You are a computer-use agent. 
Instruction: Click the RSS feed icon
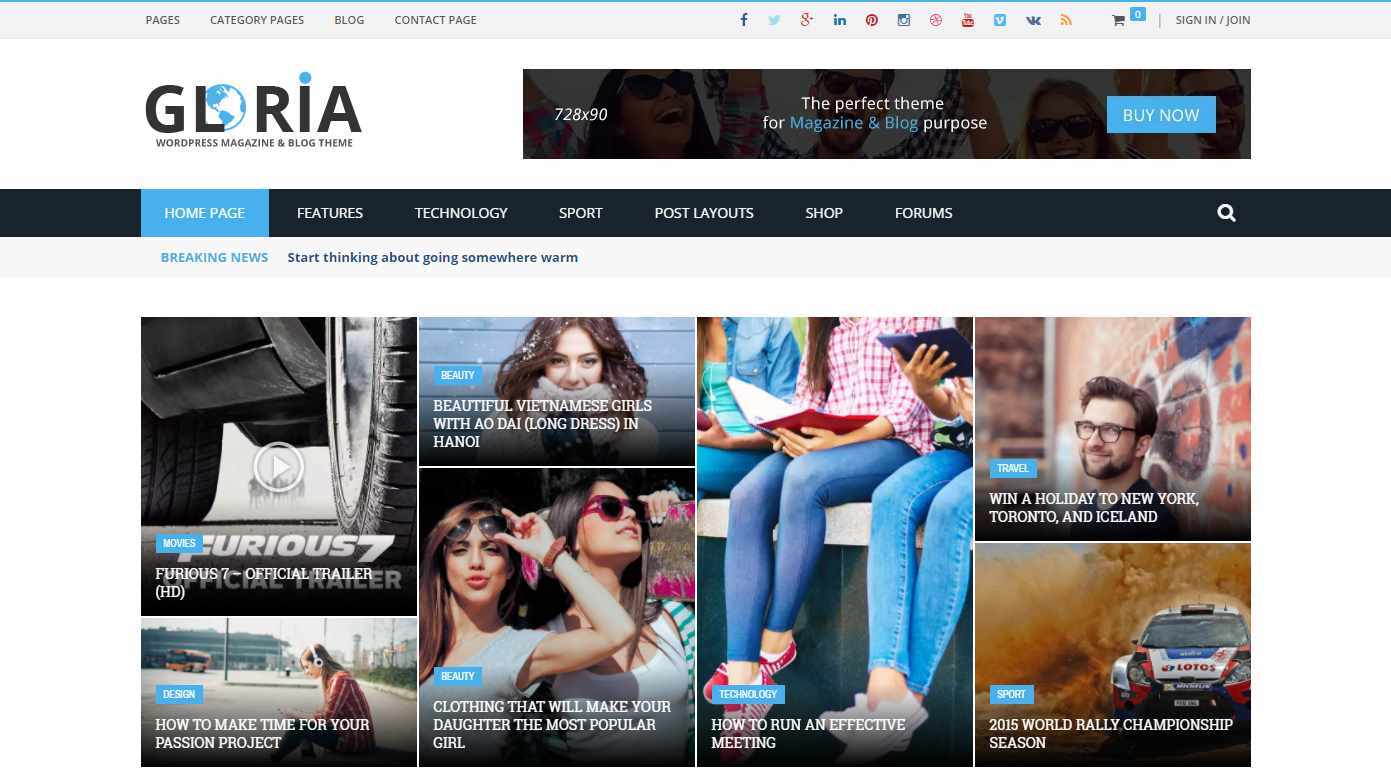[x=1066, y=19]
